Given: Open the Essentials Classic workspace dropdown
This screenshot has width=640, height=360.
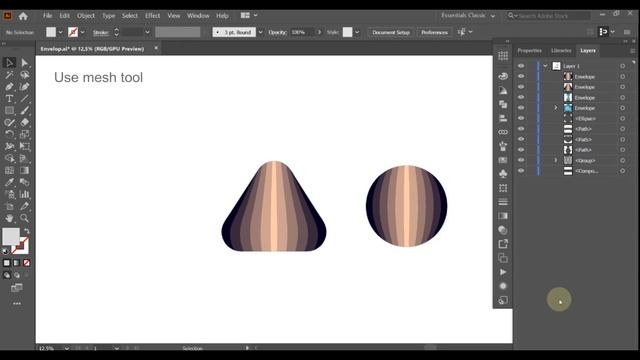Looking at the screenshot, I should coord(468,16).
